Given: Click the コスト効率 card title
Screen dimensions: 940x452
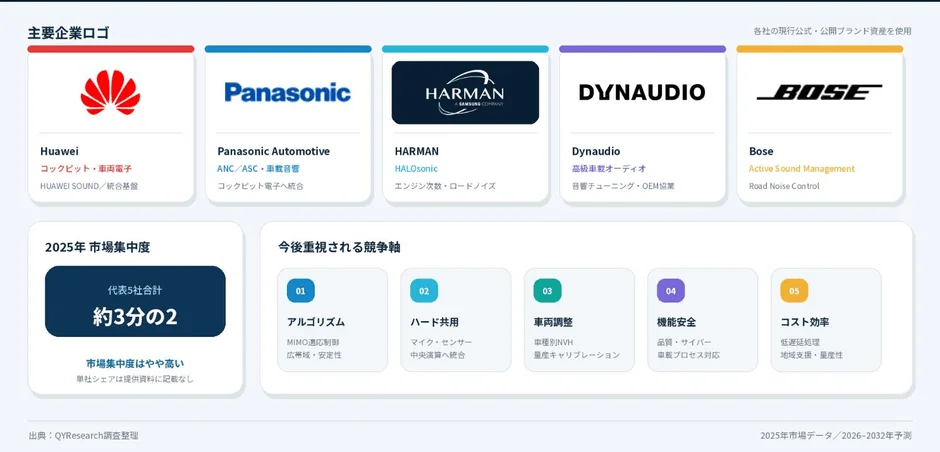Looking at the screenshot, I should point(805,322).
